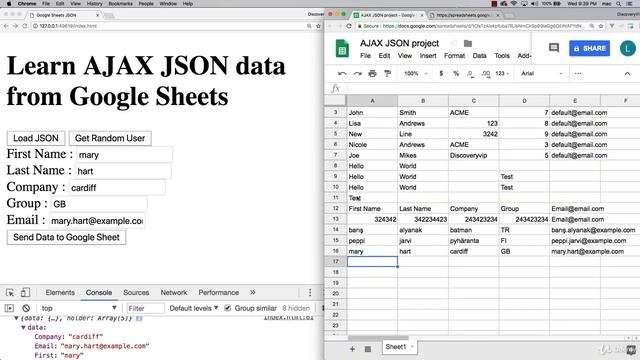Select column A header
640x360 pixels.
point(372,101)
